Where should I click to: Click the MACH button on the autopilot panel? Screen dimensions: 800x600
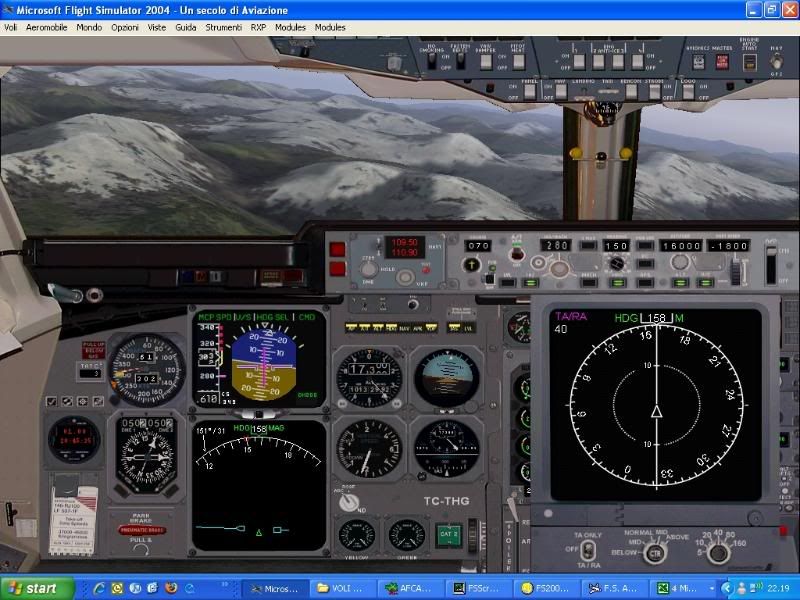tap(588, 282)
